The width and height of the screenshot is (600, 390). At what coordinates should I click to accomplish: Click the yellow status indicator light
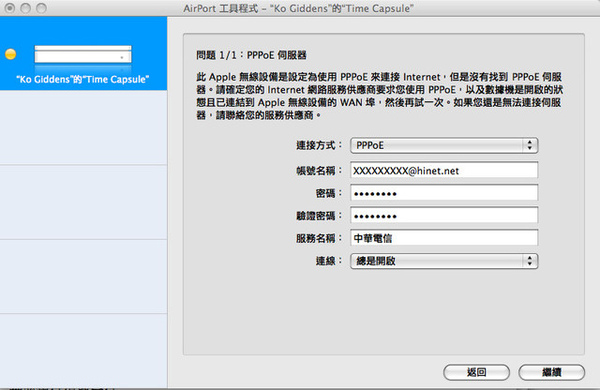(11, 54)
